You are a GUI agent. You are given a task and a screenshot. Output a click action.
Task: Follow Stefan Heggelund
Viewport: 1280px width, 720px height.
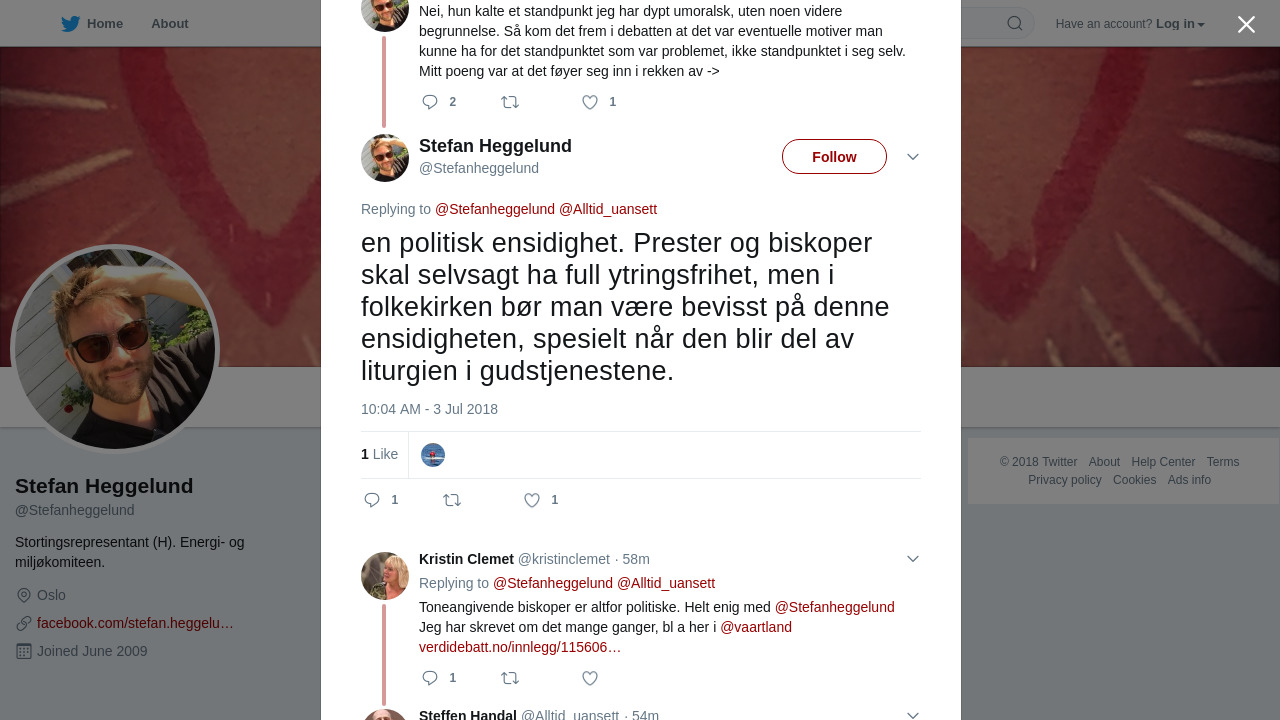[x=834, y=157]
